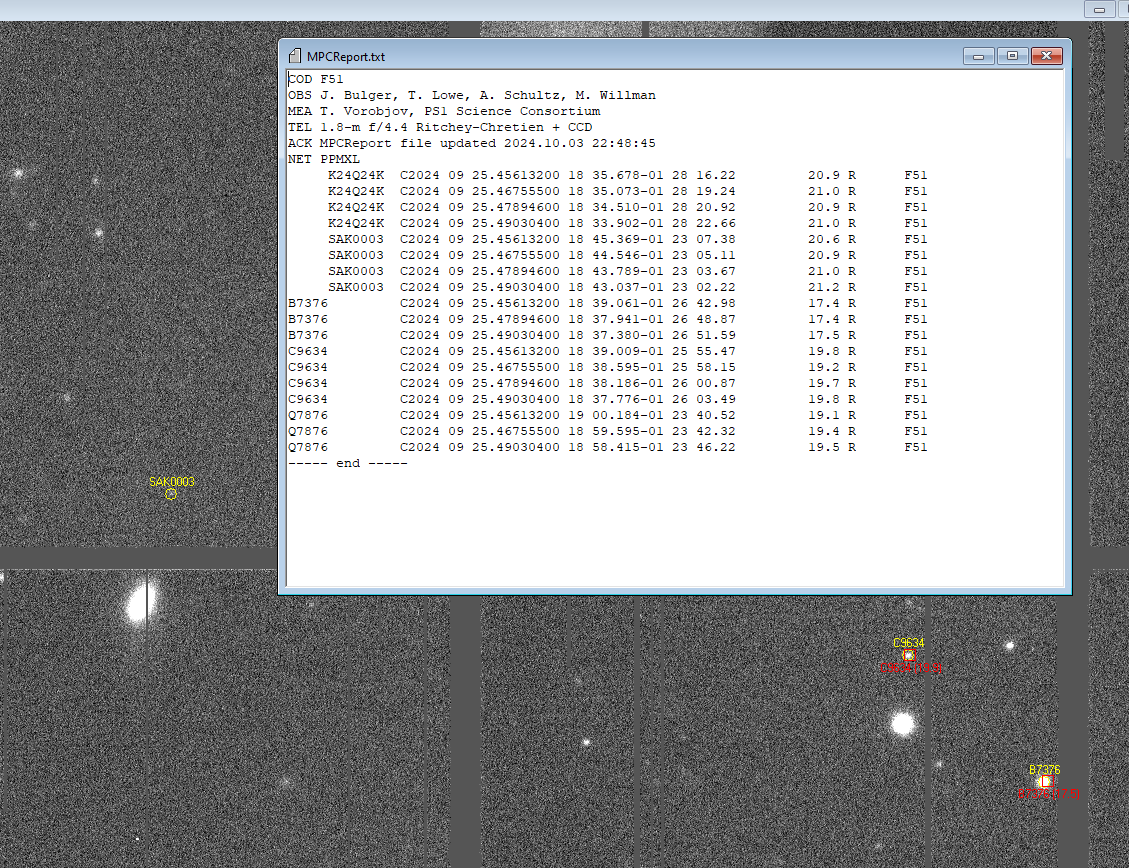The image size is (1129, 868).
Task: Click the OBS observers line in report
Action: [471, 95]
